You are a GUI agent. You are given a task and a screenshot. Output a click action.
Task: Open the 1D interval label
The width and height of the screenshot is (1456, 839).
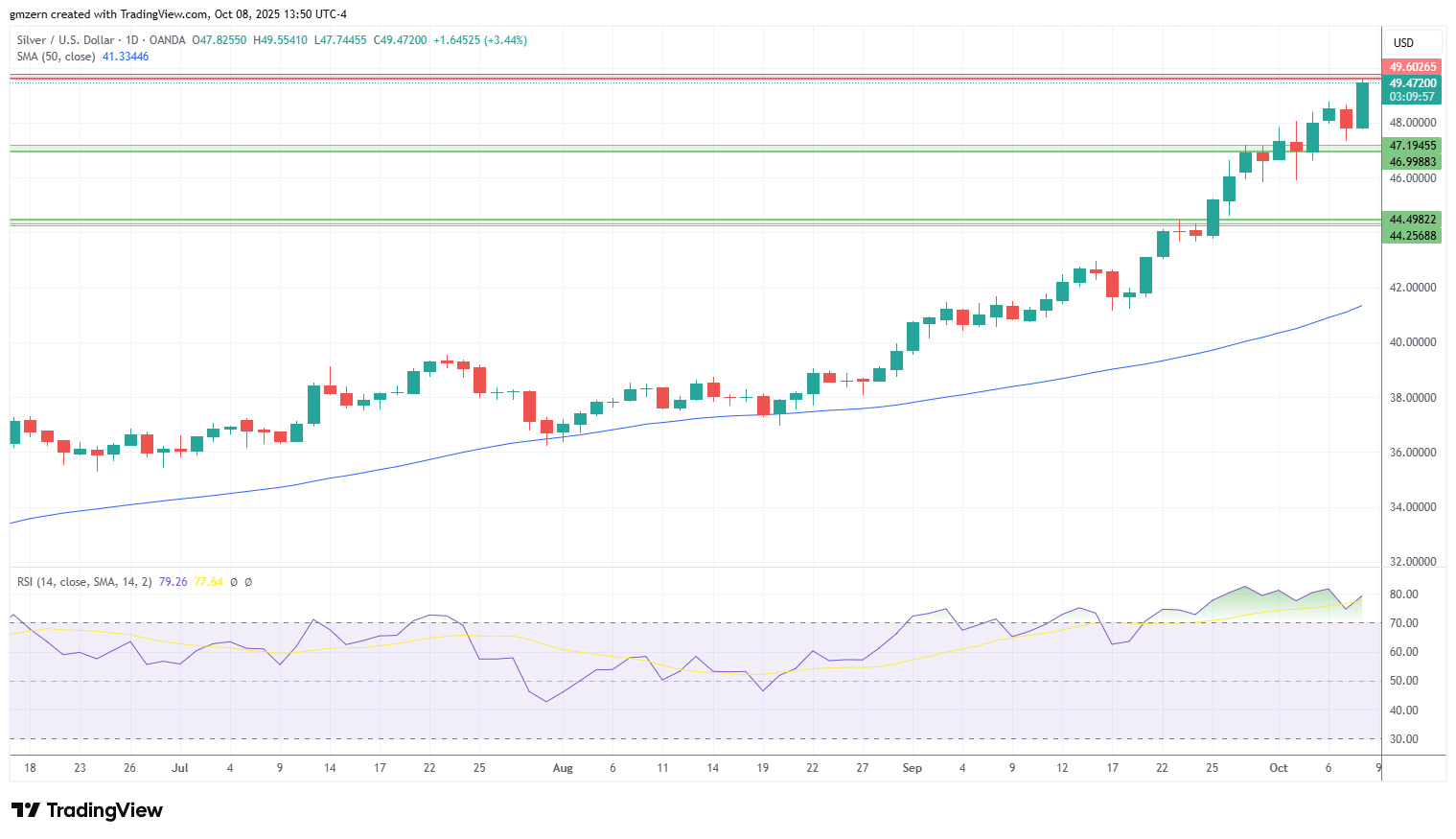[x=132, y=40]
